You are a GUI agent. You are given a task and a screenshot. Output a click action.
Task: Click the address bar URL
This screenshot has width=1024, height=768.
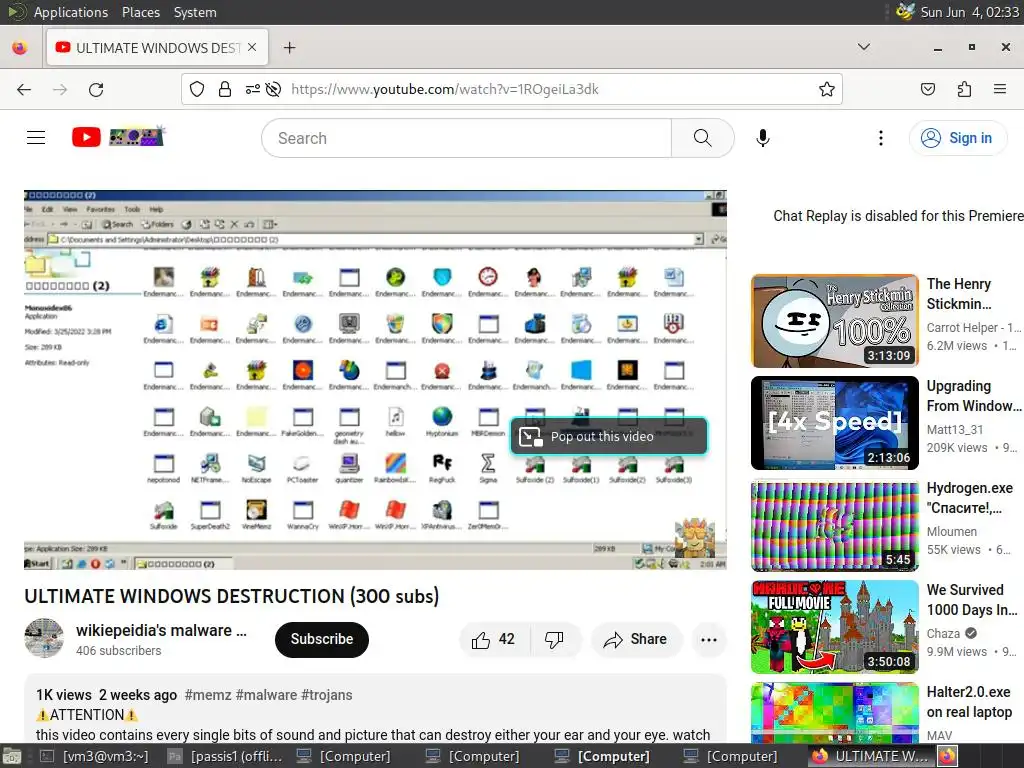445,89
